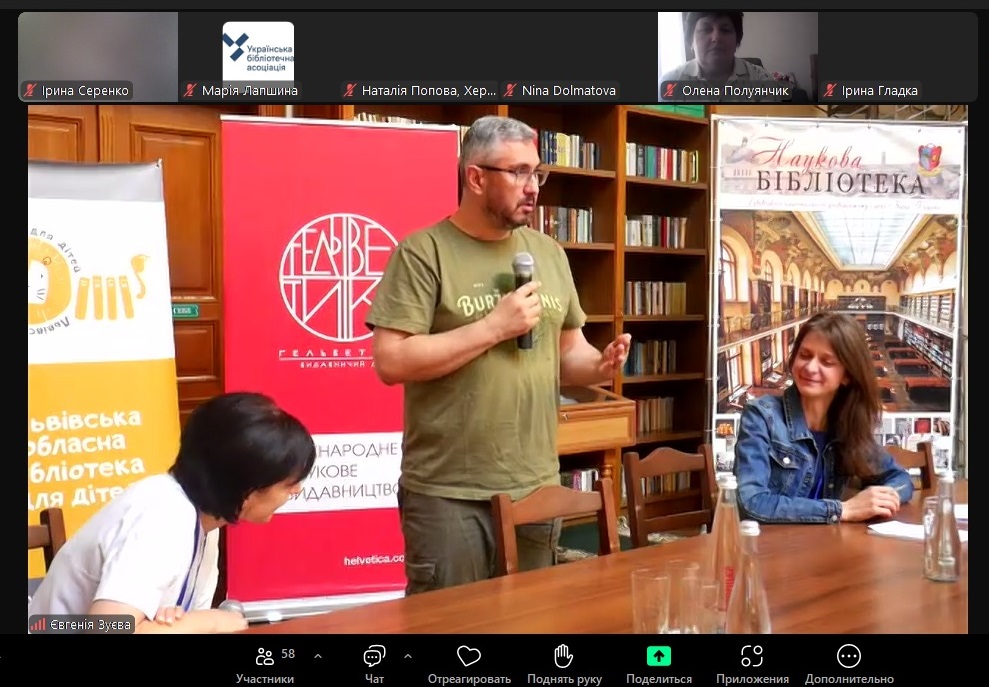
Task: Click muted mic icon for Ірина Гладка
Action: (x=830, y=91)
